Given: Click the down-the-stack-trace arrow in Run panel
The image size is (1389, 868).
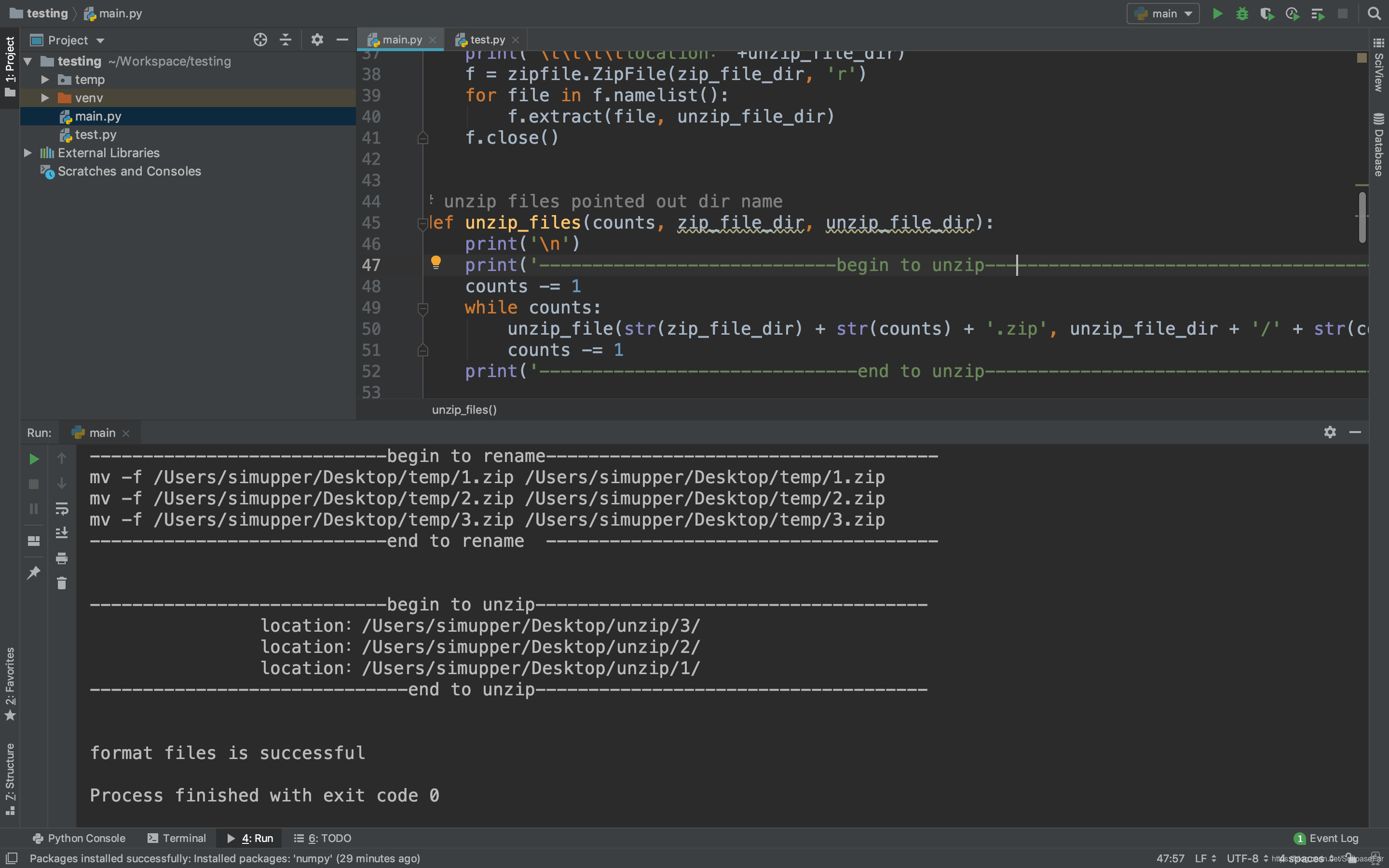Looking at the screenshot, I should click(x=61, y=483).
